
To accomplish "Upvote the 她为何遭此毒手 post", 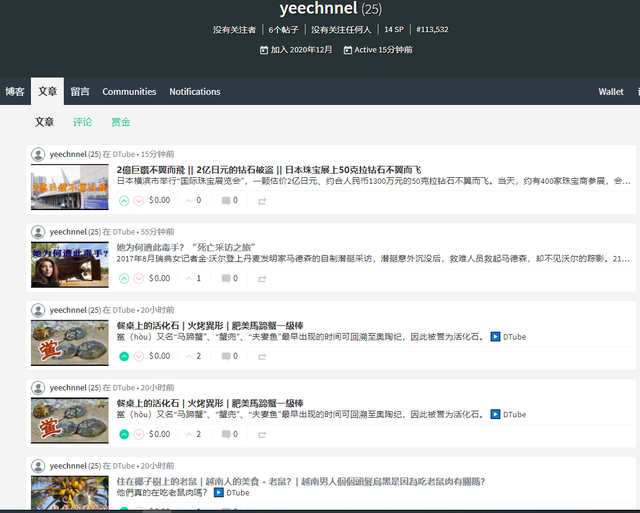I will (x=124, y=278).
